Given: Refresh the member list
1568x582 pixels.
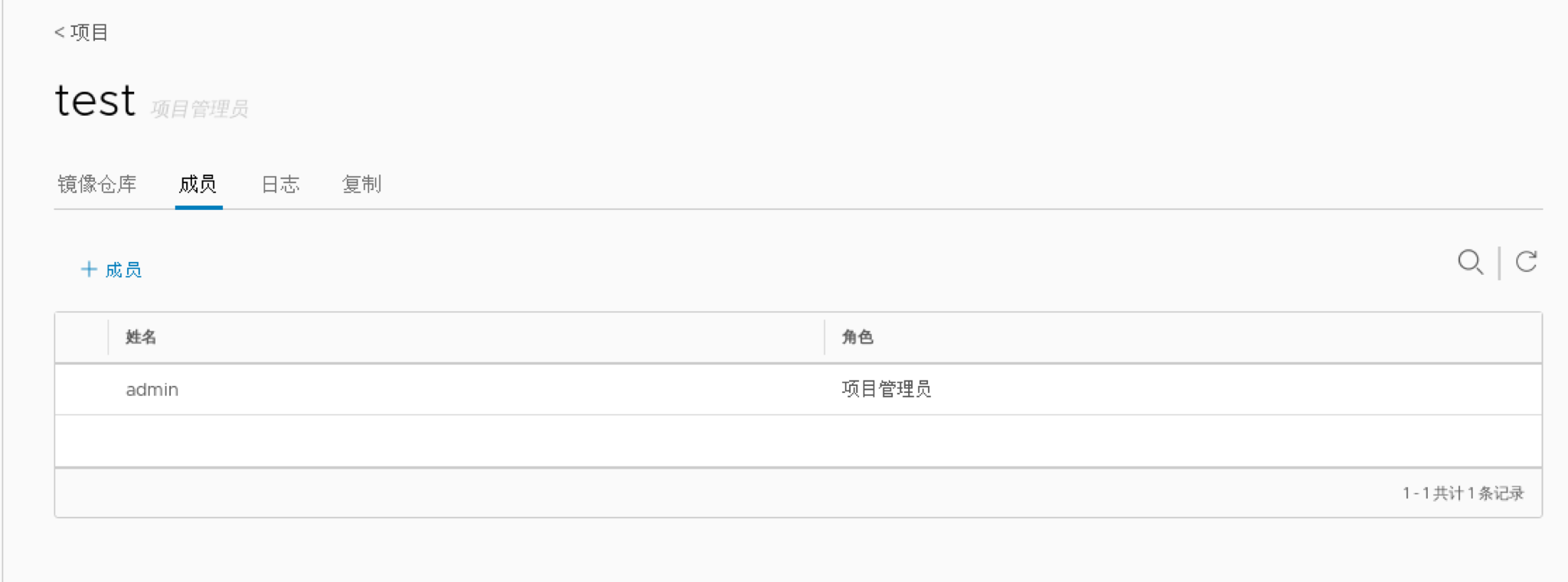Looking at the screenshot, I should tap(1526, 262).
